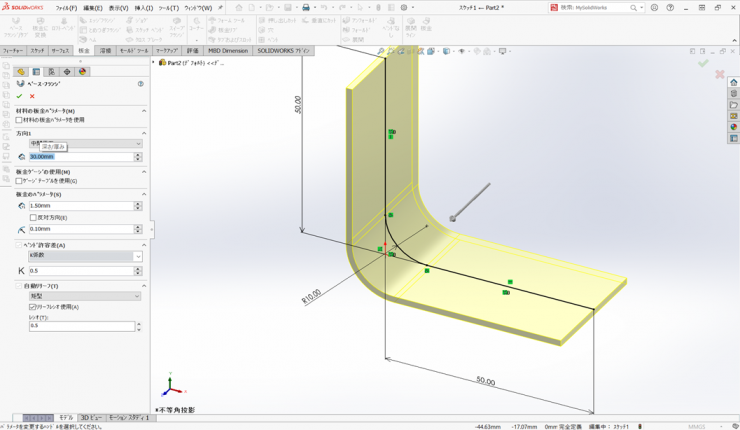
Task: Accept the sketch with the viewport corner checkmark
Action: [x=703, y=63]
